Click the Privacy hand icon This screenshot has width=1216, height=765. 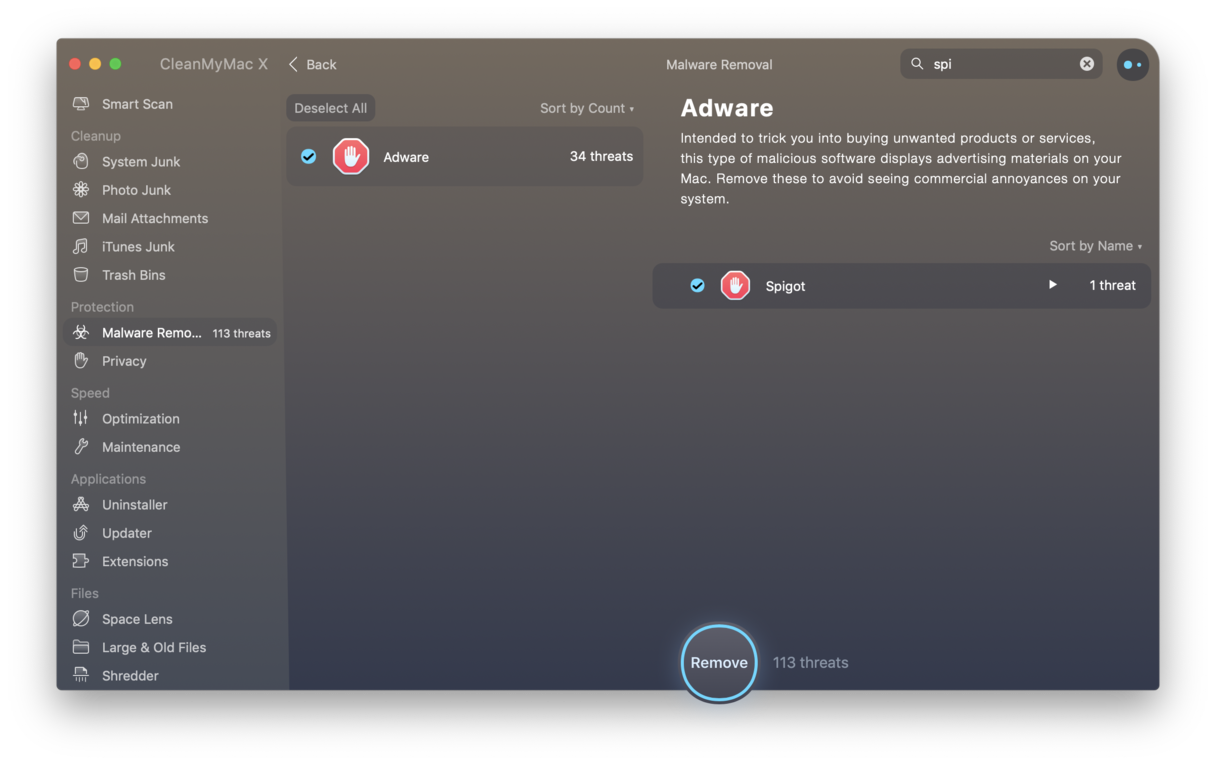click(81, 361)
